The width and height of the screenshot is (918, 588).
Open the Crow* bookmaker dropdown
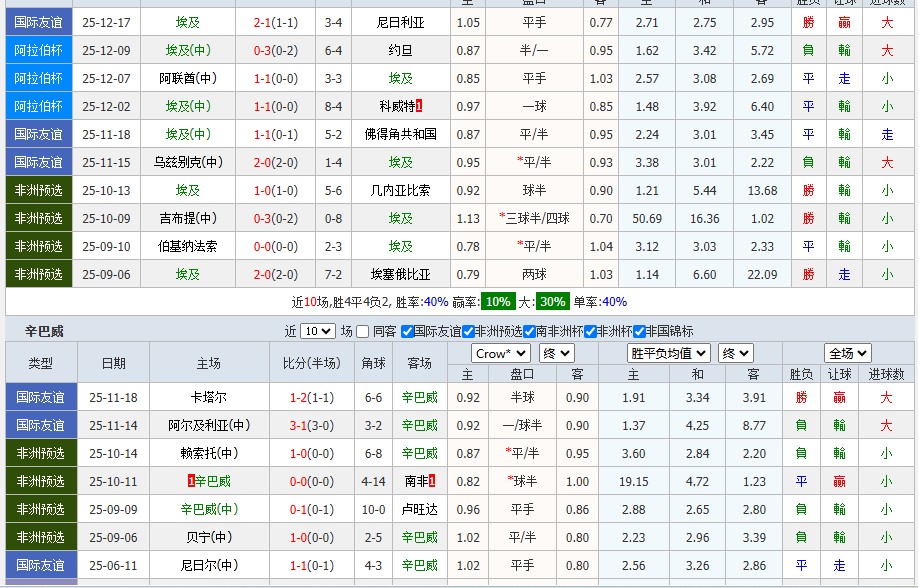(x=499, y=352)
